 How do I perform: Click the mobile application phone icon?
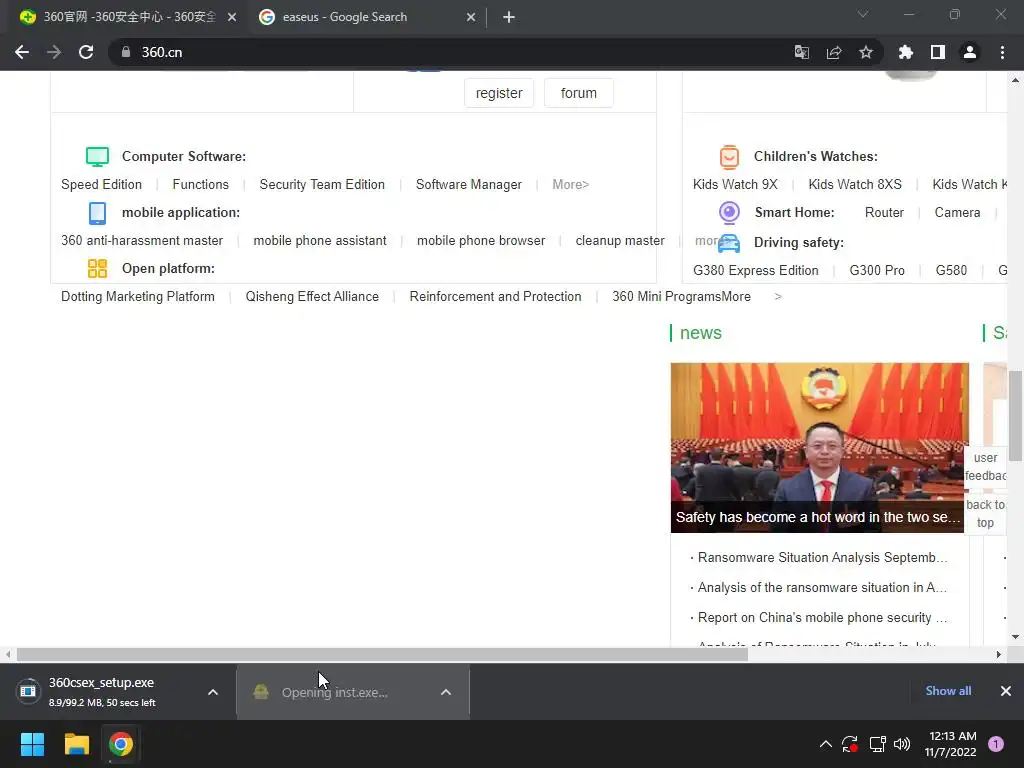click(x=97, y=213)
